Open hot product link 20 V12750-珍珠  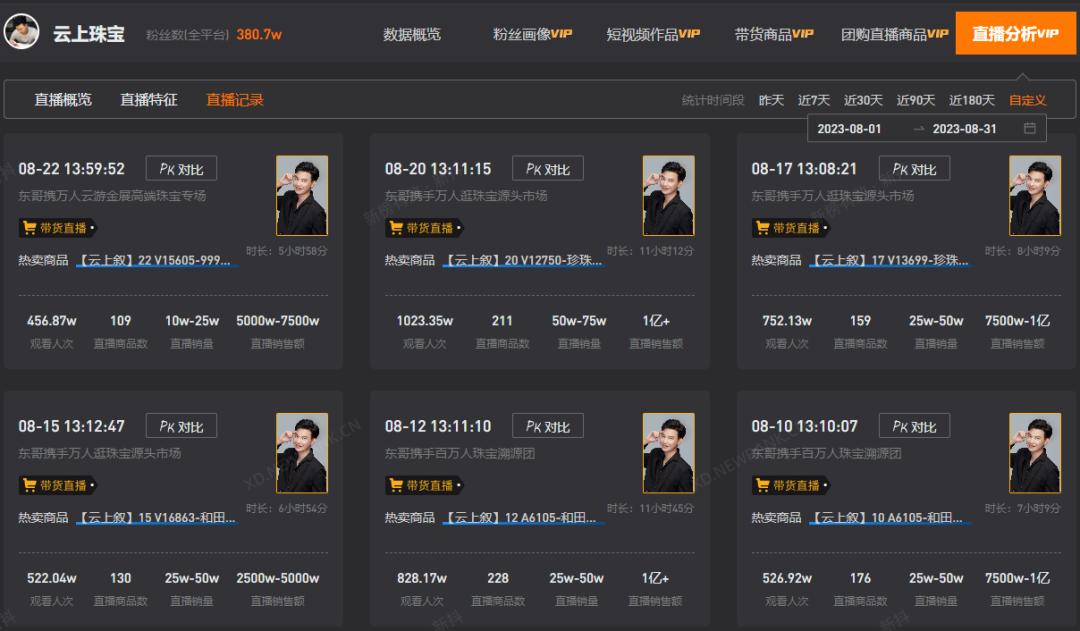(x=523, y=260)
